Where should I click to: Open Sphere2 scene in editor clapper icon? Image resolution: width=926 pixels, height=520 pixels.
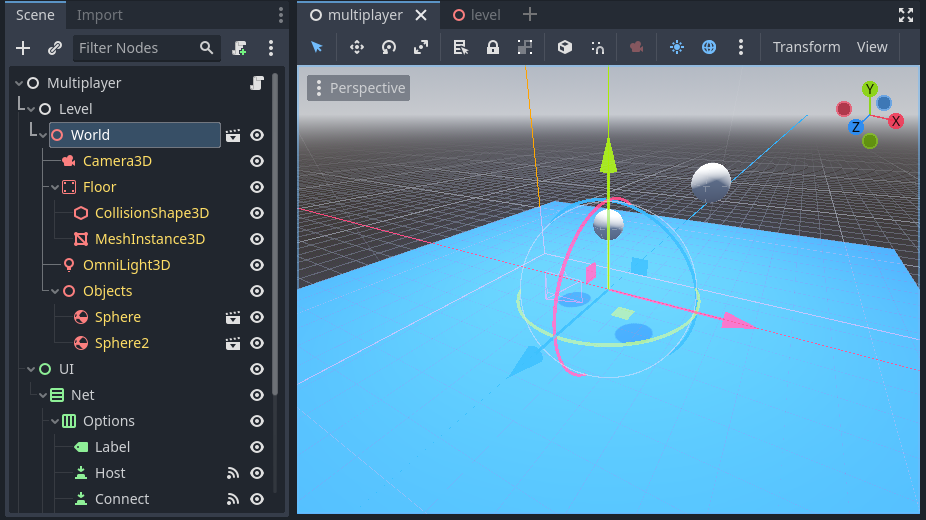pos(233,344)
